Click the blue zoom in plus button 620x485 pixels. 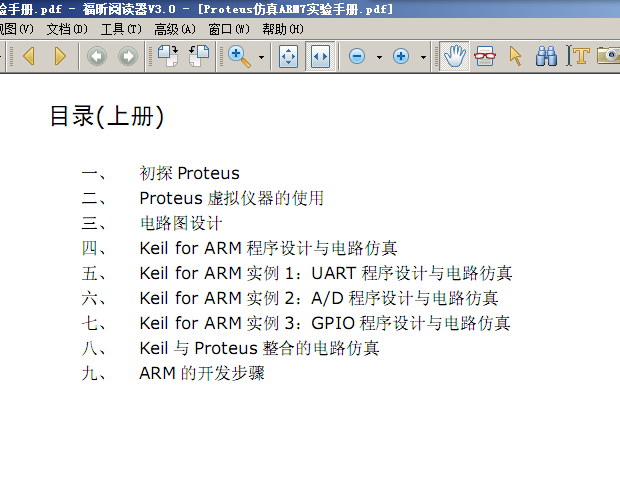click(x=401, y=57)
